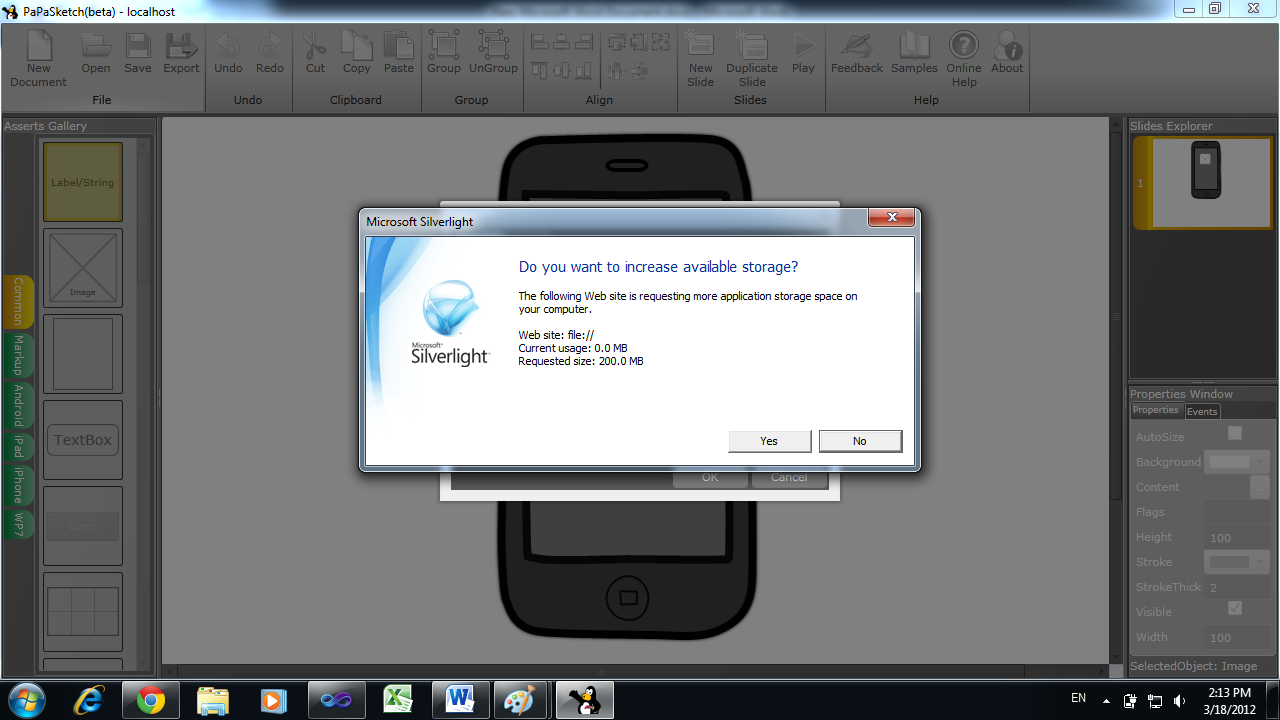Select the Common gallery tab
This screenshot has width=1280, height=720.
click(x=19, y=301)
